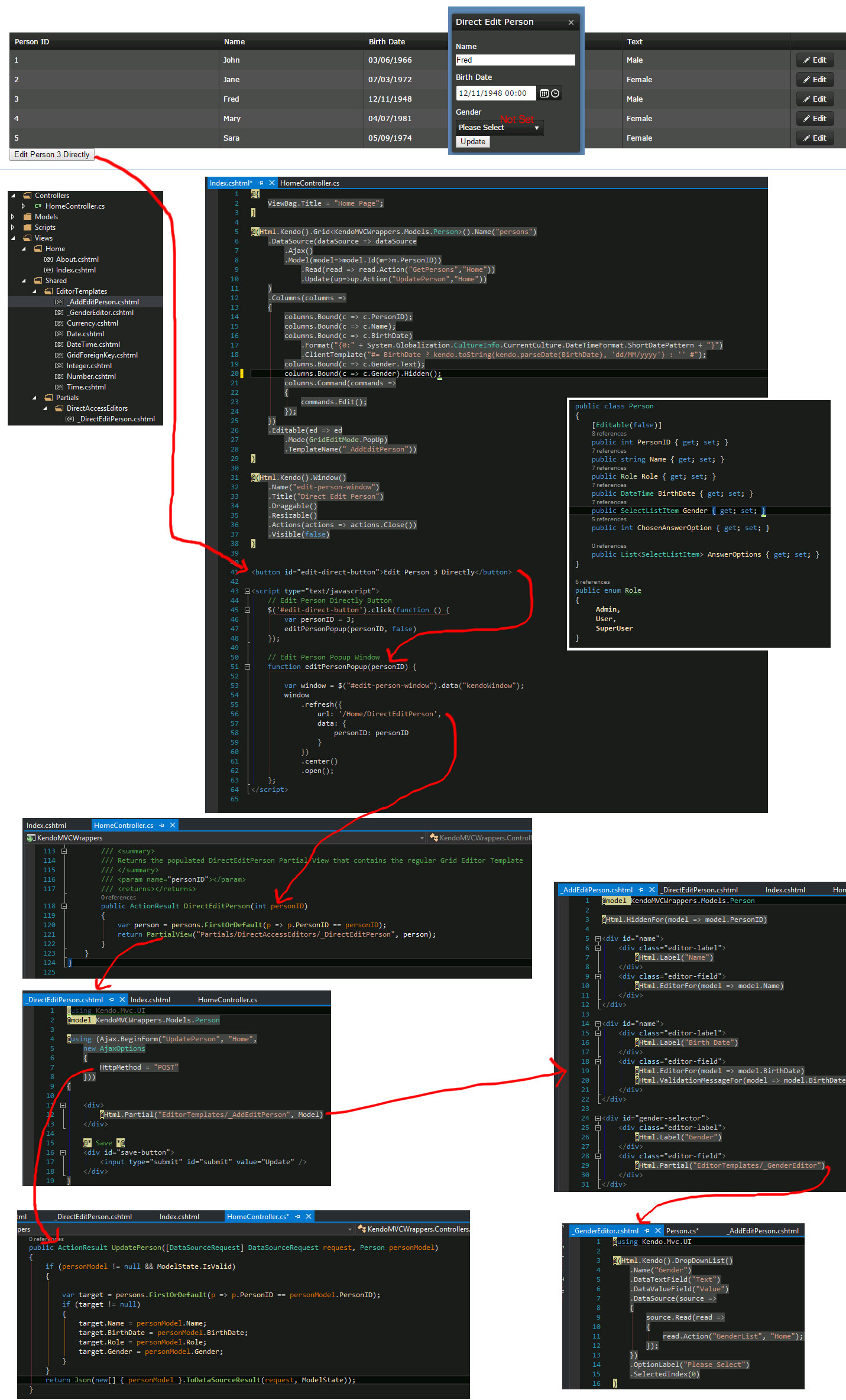
Task: Click the Birth Date input field in dialog
Action: (x=496, y=93)
